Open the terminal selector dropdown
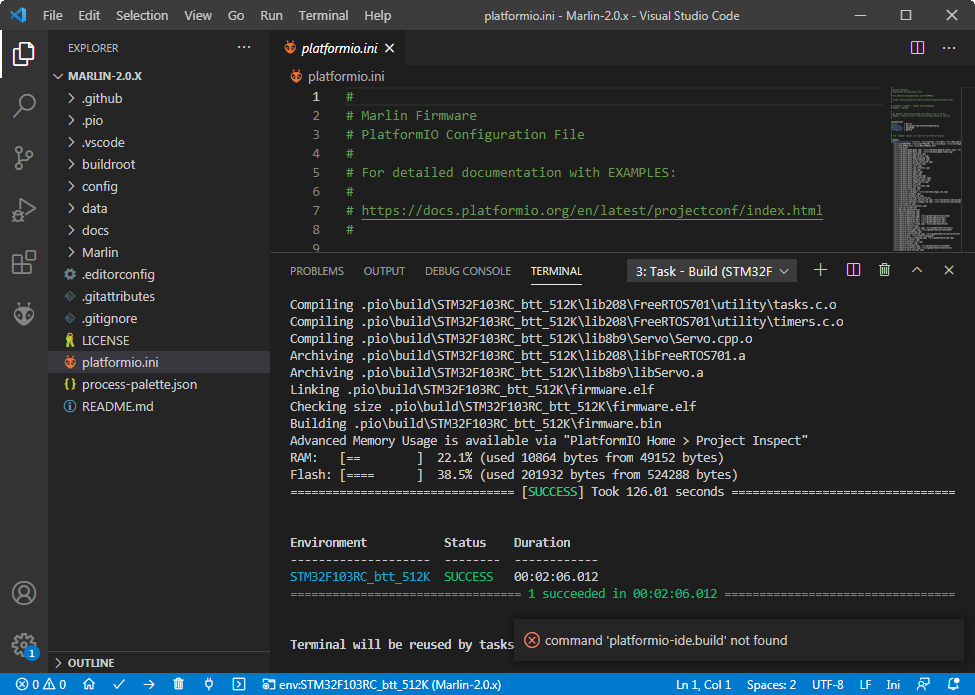 tap(712, 271)
